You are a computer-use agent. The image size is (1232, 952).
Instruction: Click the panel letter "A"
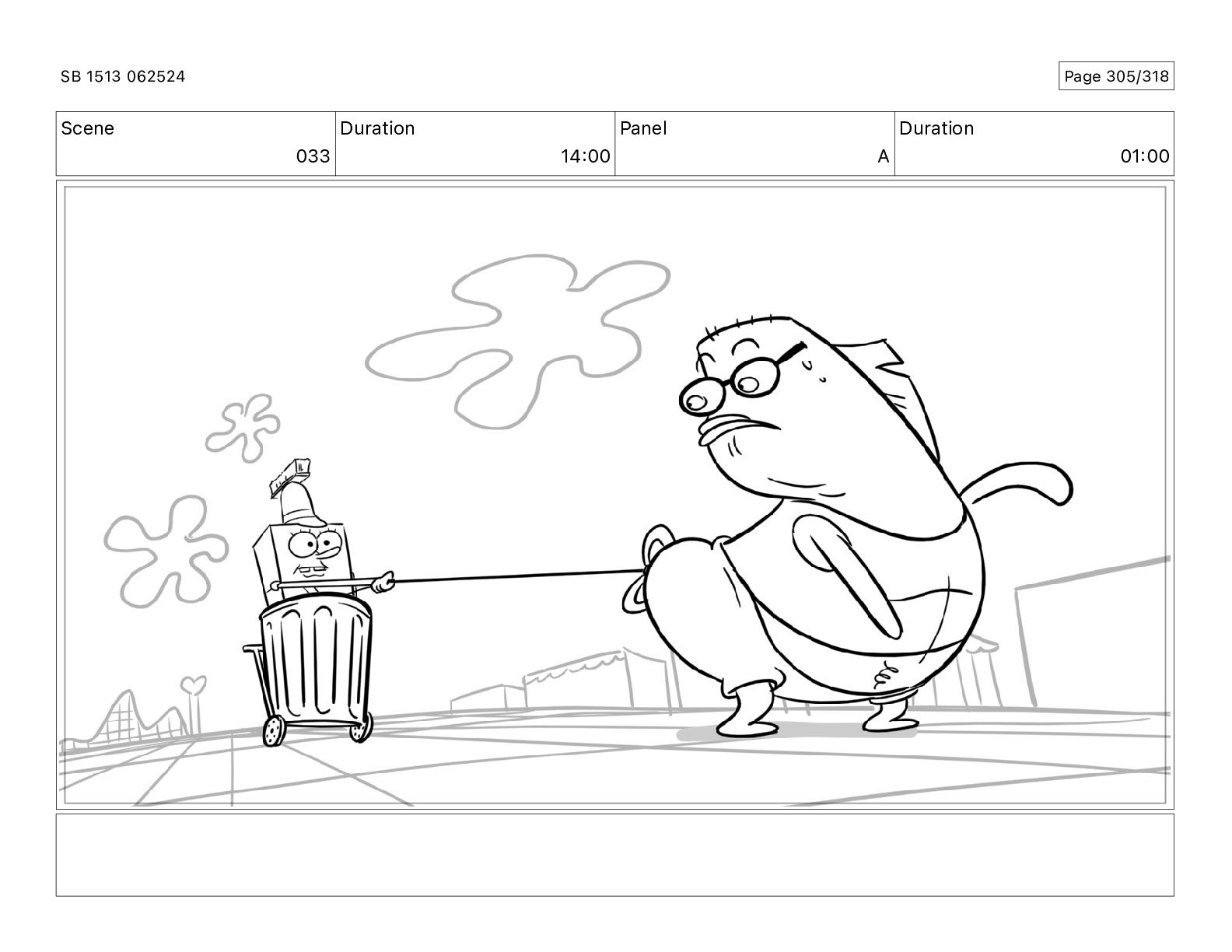[883, 156]
